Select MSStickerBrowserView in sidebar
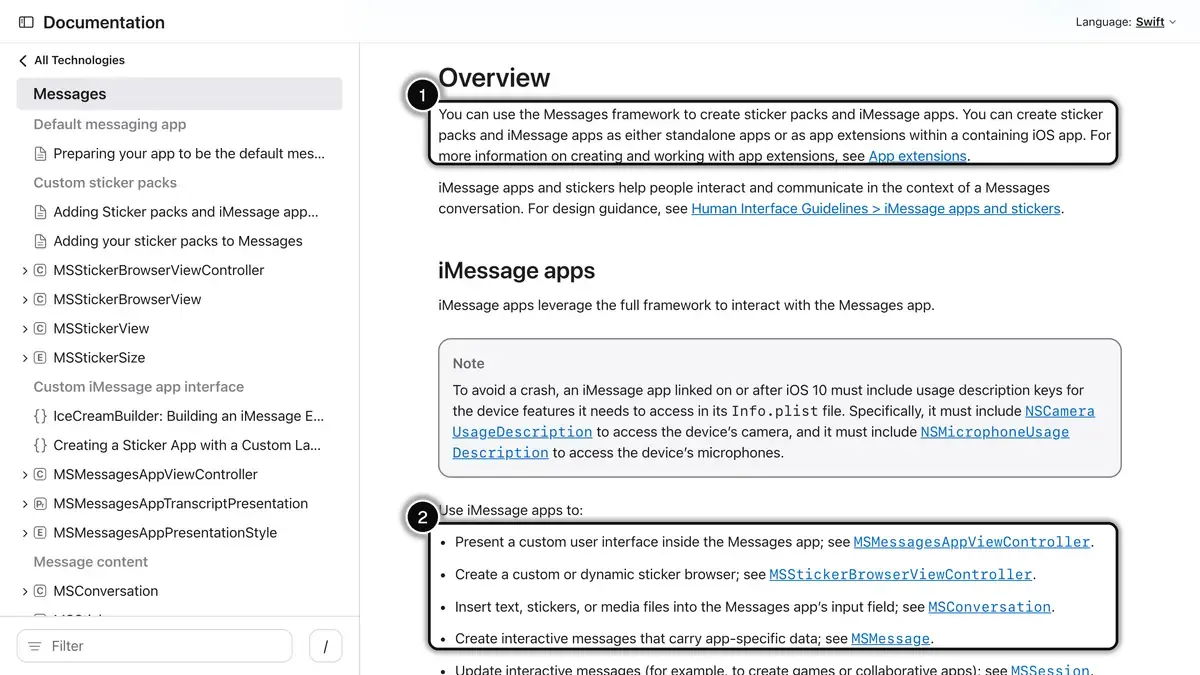Image resolution: width=1200 pixels, height=675 pixels. pos(127,299)
